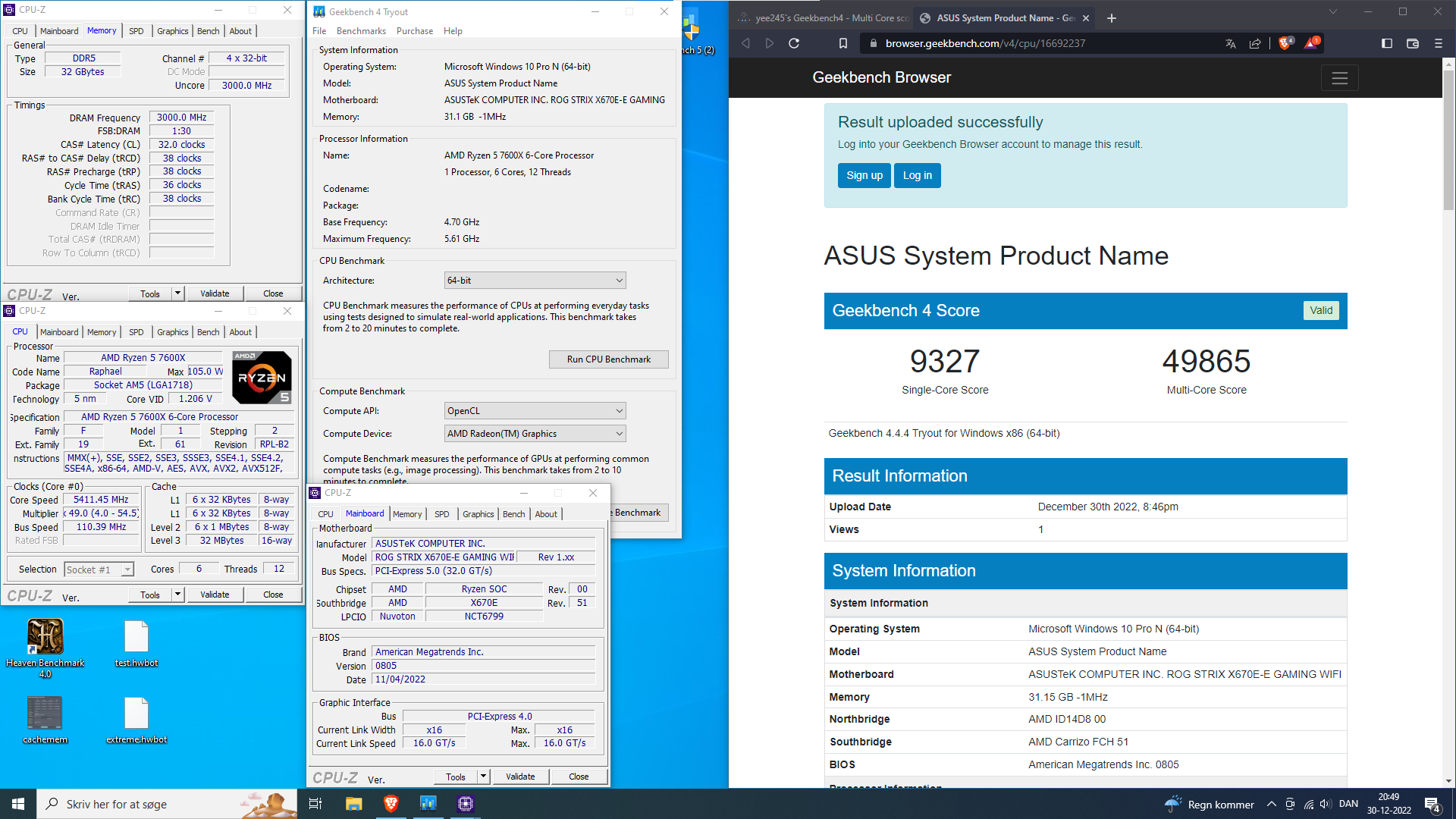The width and height of the screenshot is (1456, 819).
Task: Open the Architecture 64-bit dropdown
Action: coord(535,281)
